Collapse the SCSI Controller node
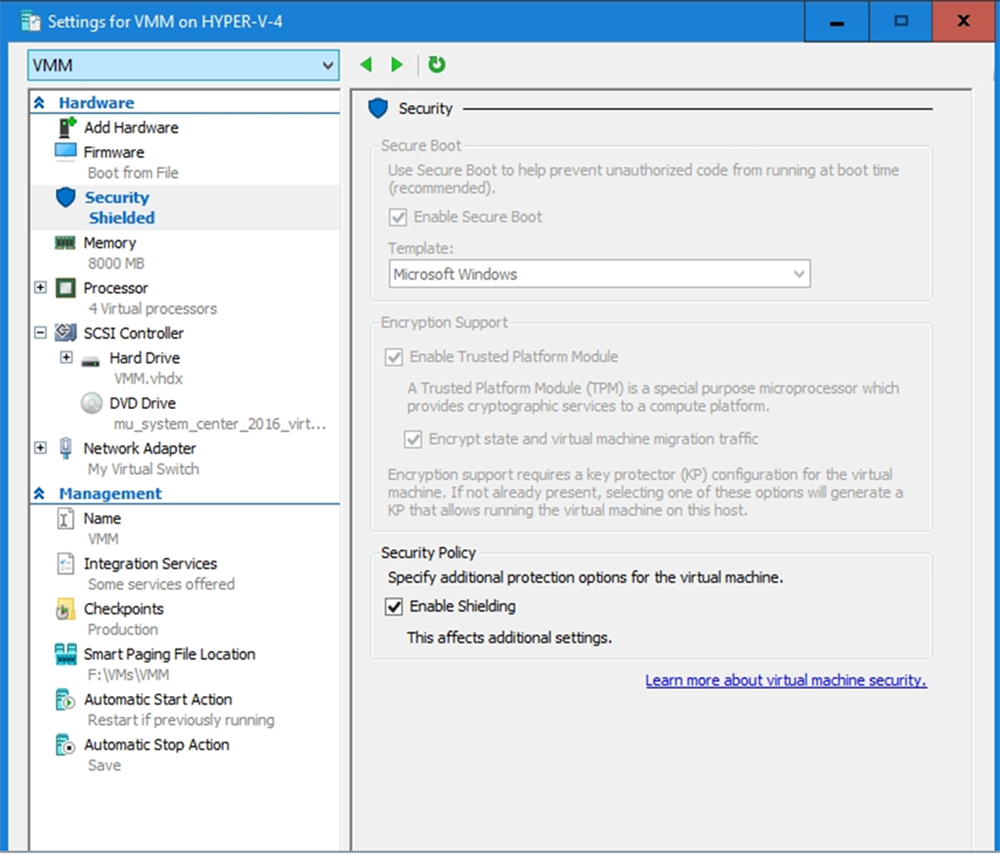Screen dimensions: 1000x854 [x=40, y=333]
